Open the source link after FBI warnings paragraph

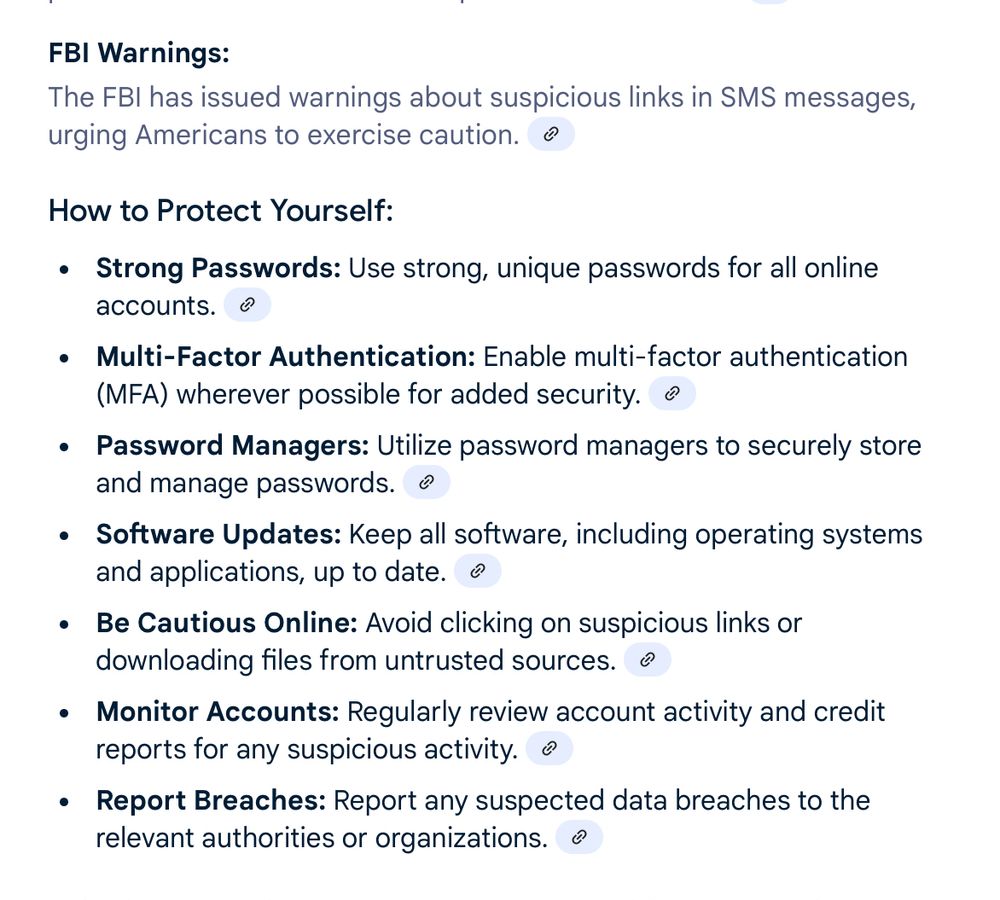(551, 134)
